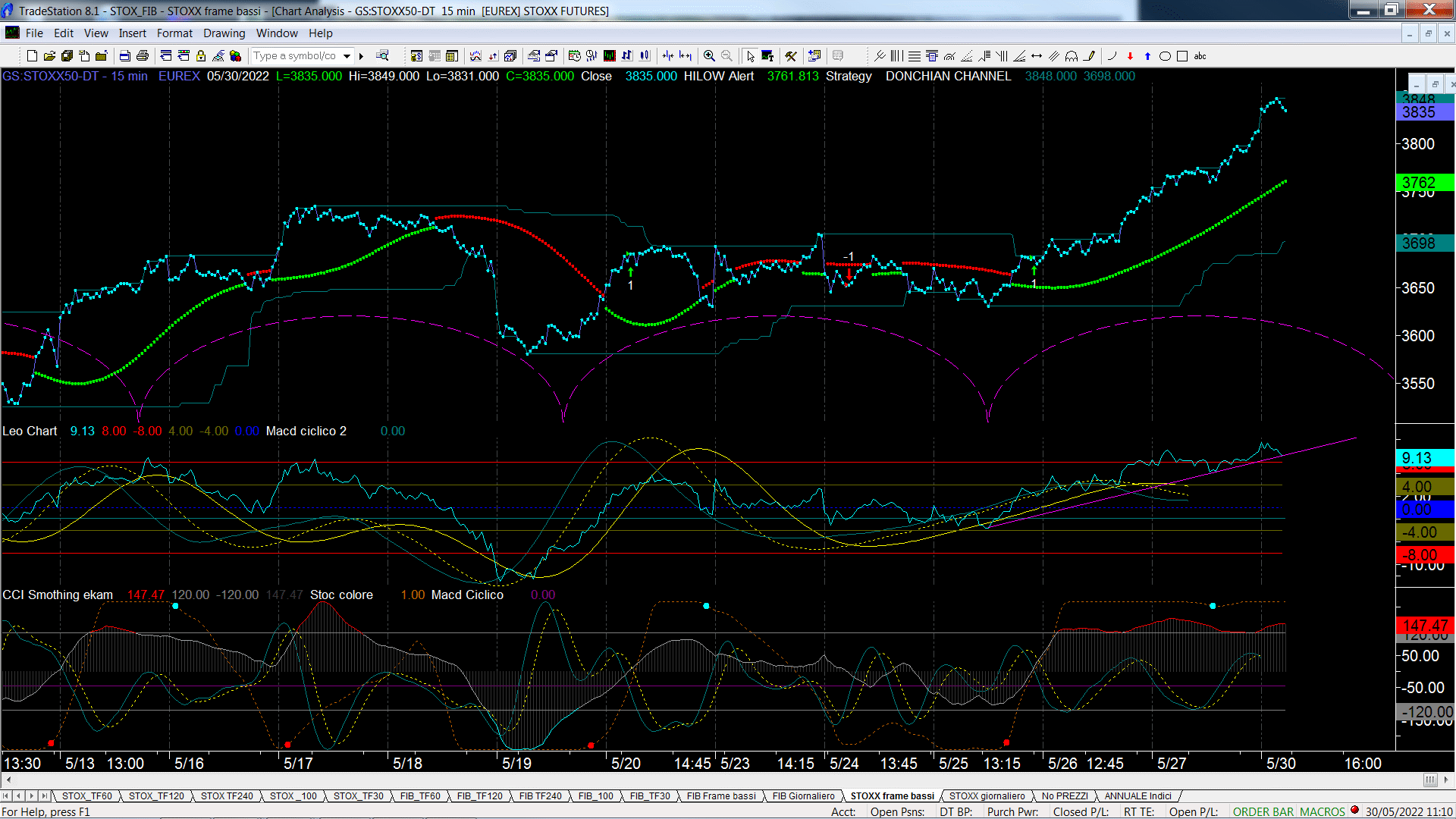Image resolution: width=1456 pixels, height=819 pixels.
Task: Click the expand bar spacing icon
Action: click(x=686, y=55)
